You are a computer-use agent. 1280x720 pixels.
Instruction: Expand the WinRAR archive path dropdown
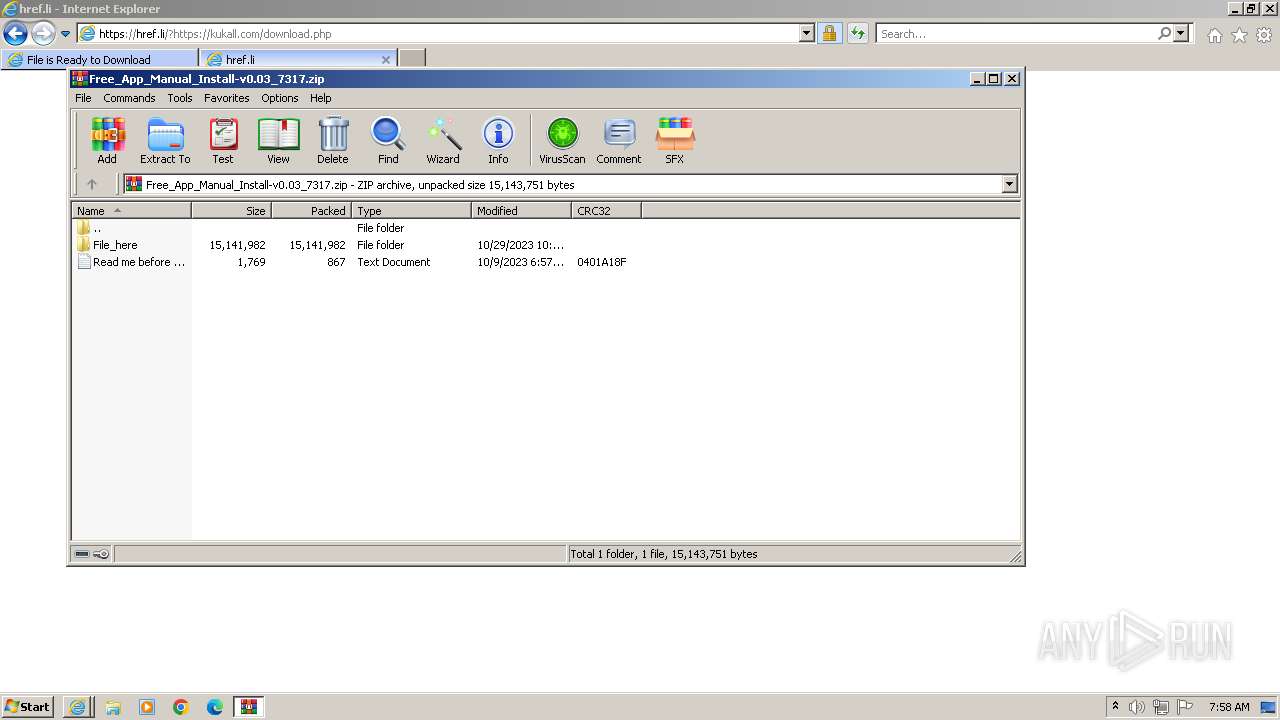[x=1009, y=184]
